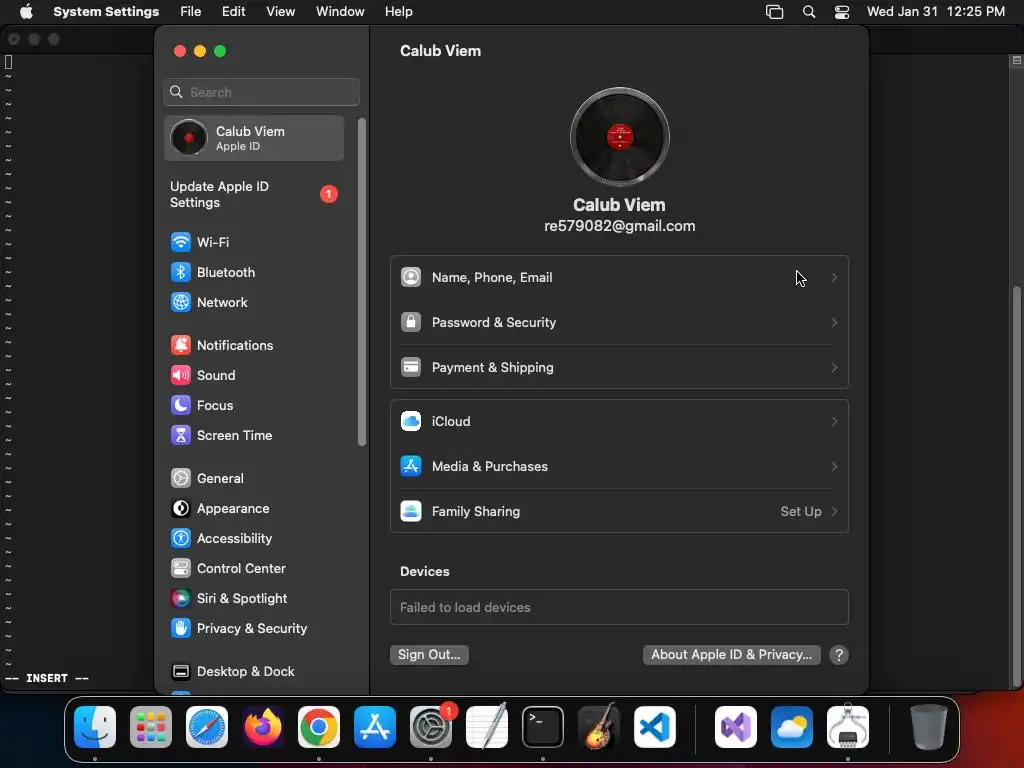Open the Apple menu
1024x768 pixels.
tap(26, 12)
